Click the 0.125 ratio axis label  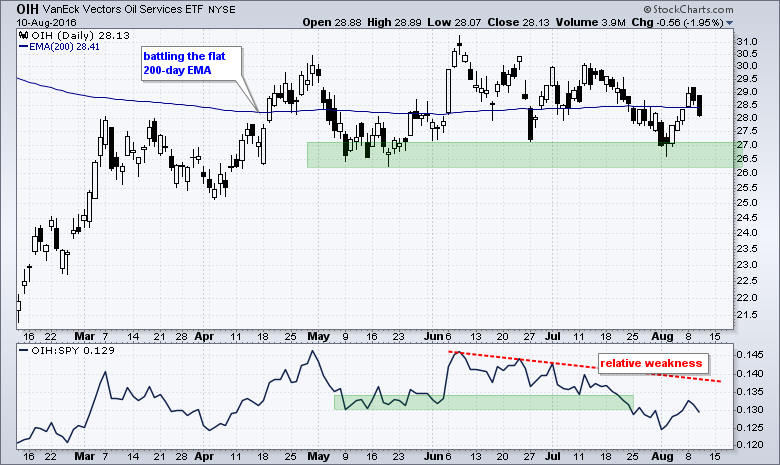pyautogui.click(x=749, y=427)
